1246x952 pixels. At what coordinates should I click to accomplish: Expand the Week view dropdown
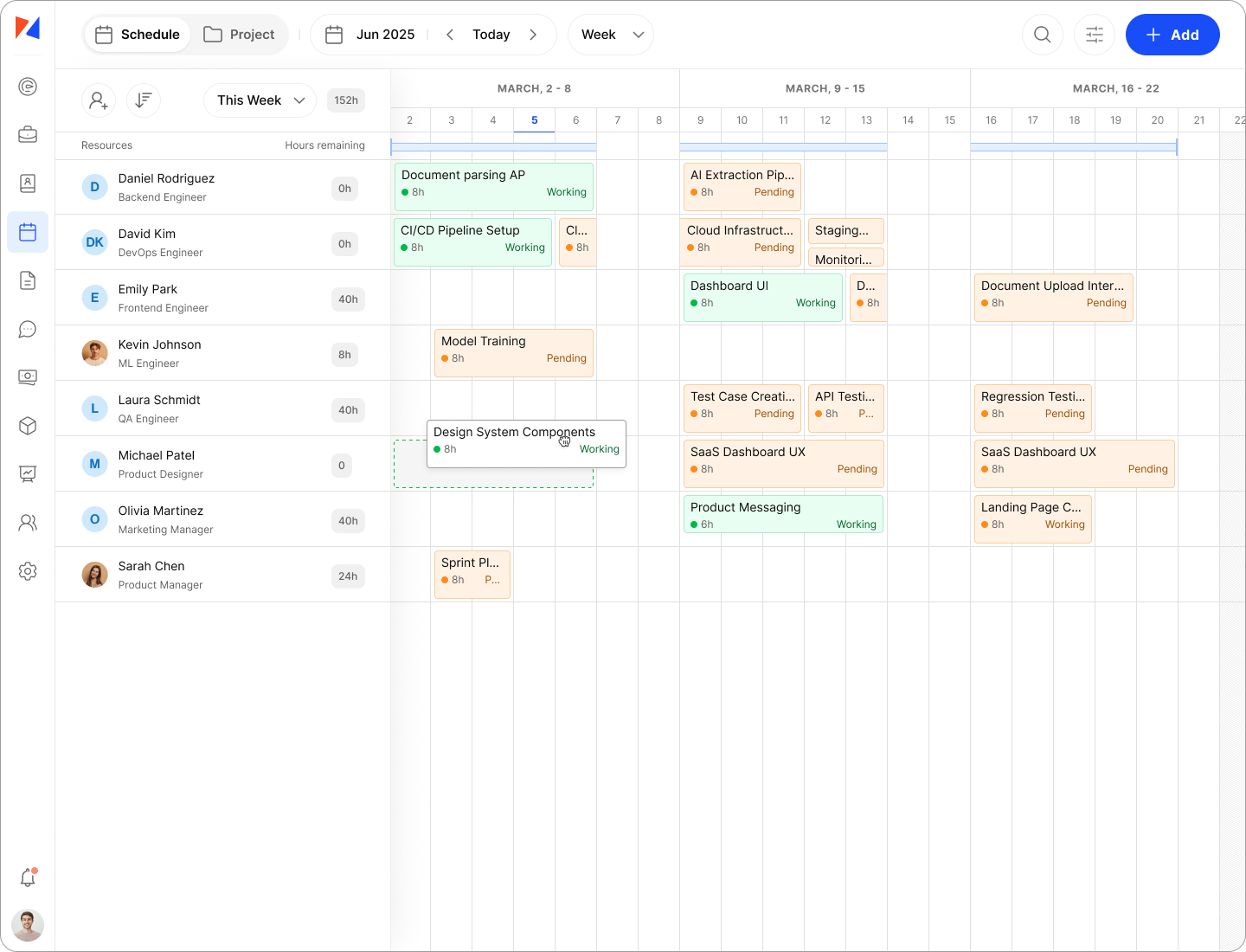[x=611, y=35]
